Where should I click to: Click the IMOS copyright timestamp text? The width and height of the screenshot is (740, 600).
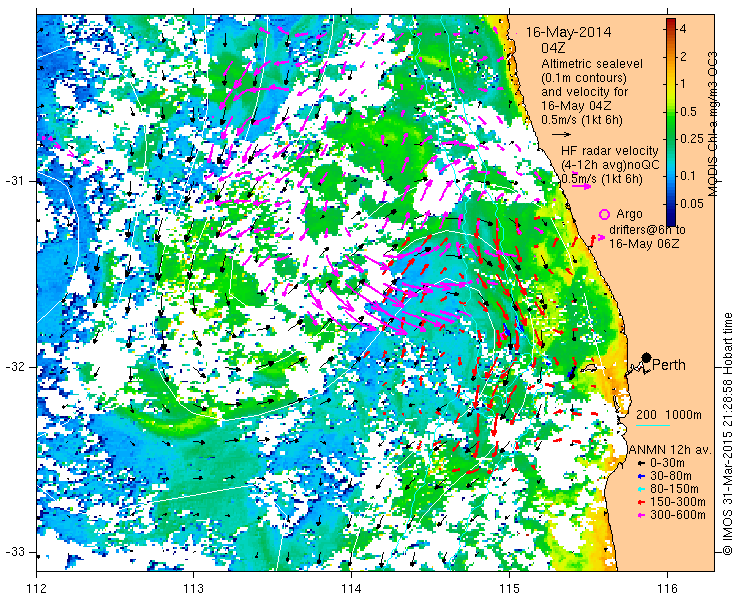[x=727, y=434]
